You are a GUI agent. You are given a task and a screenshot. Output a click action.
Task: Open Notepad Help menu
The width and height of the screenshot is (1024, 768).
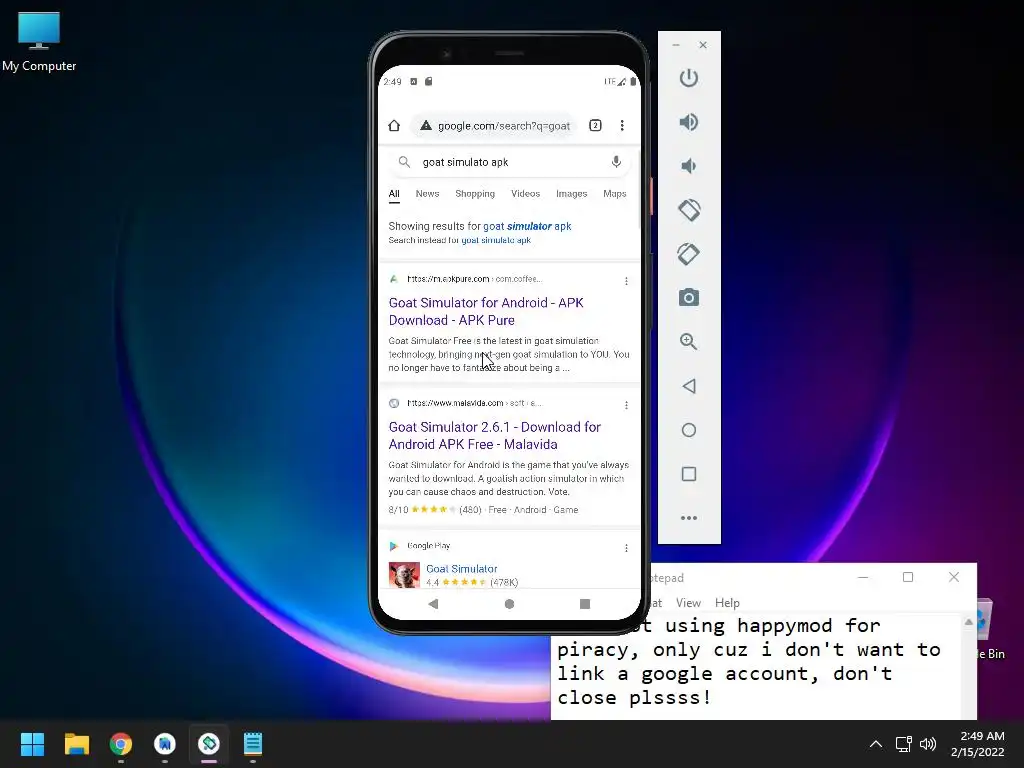point(727,603)
